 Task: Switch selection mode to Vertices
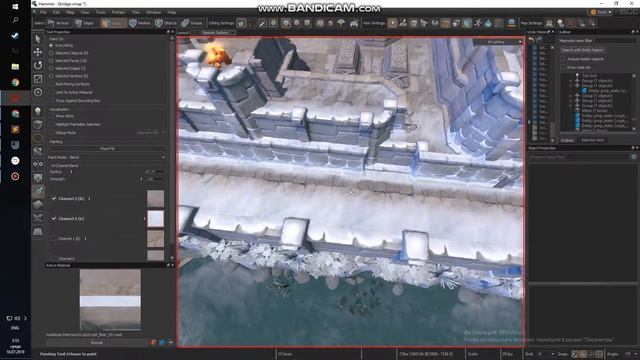58,23
